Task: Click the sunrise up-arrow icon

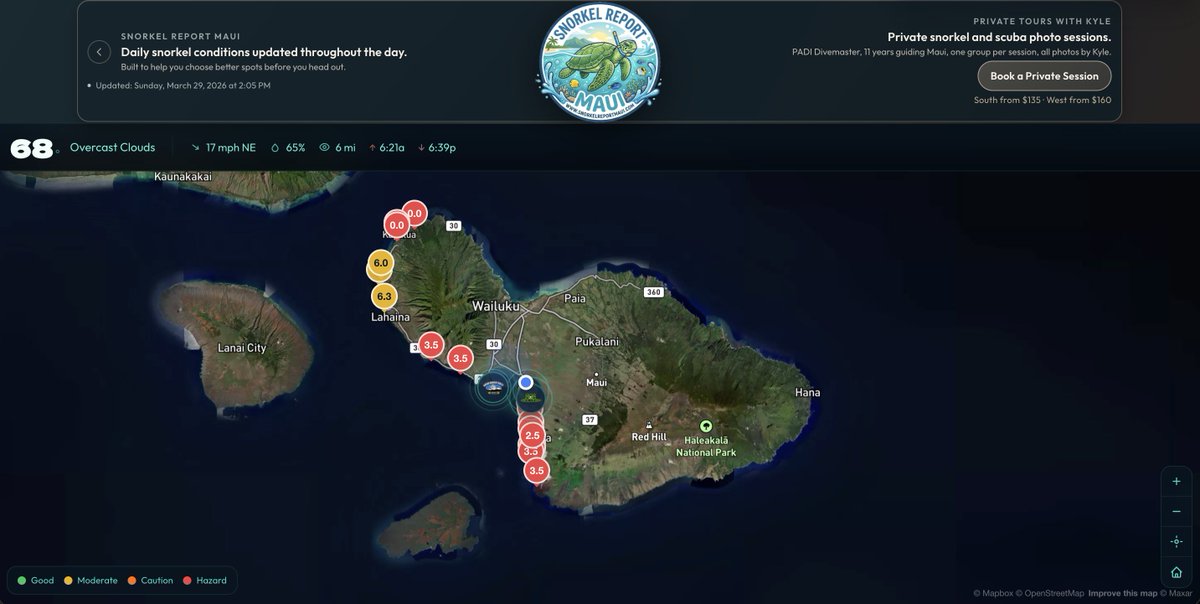Action: tap(372, 147)
